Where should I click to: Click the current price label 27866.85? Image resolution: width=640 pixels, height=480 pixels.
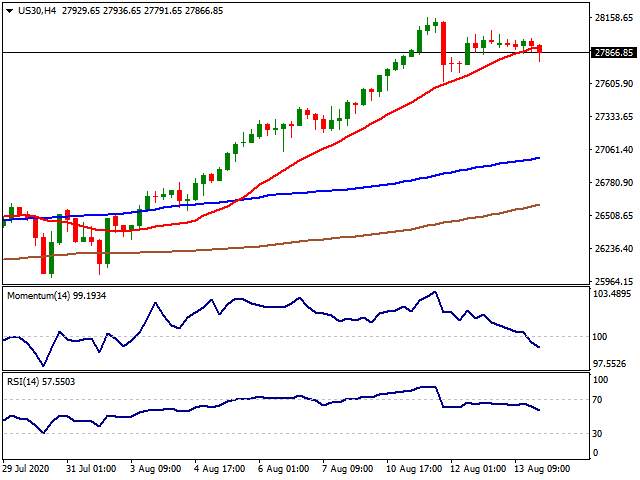coord(613,53)
